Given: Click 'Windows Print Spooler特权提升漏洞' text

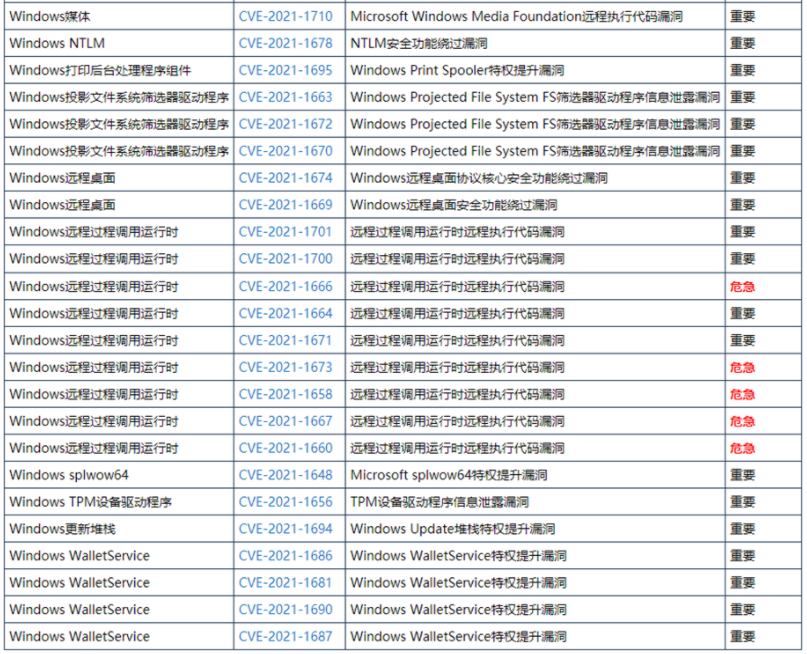Looking at the screenshot, I should (x=458, y=70).
